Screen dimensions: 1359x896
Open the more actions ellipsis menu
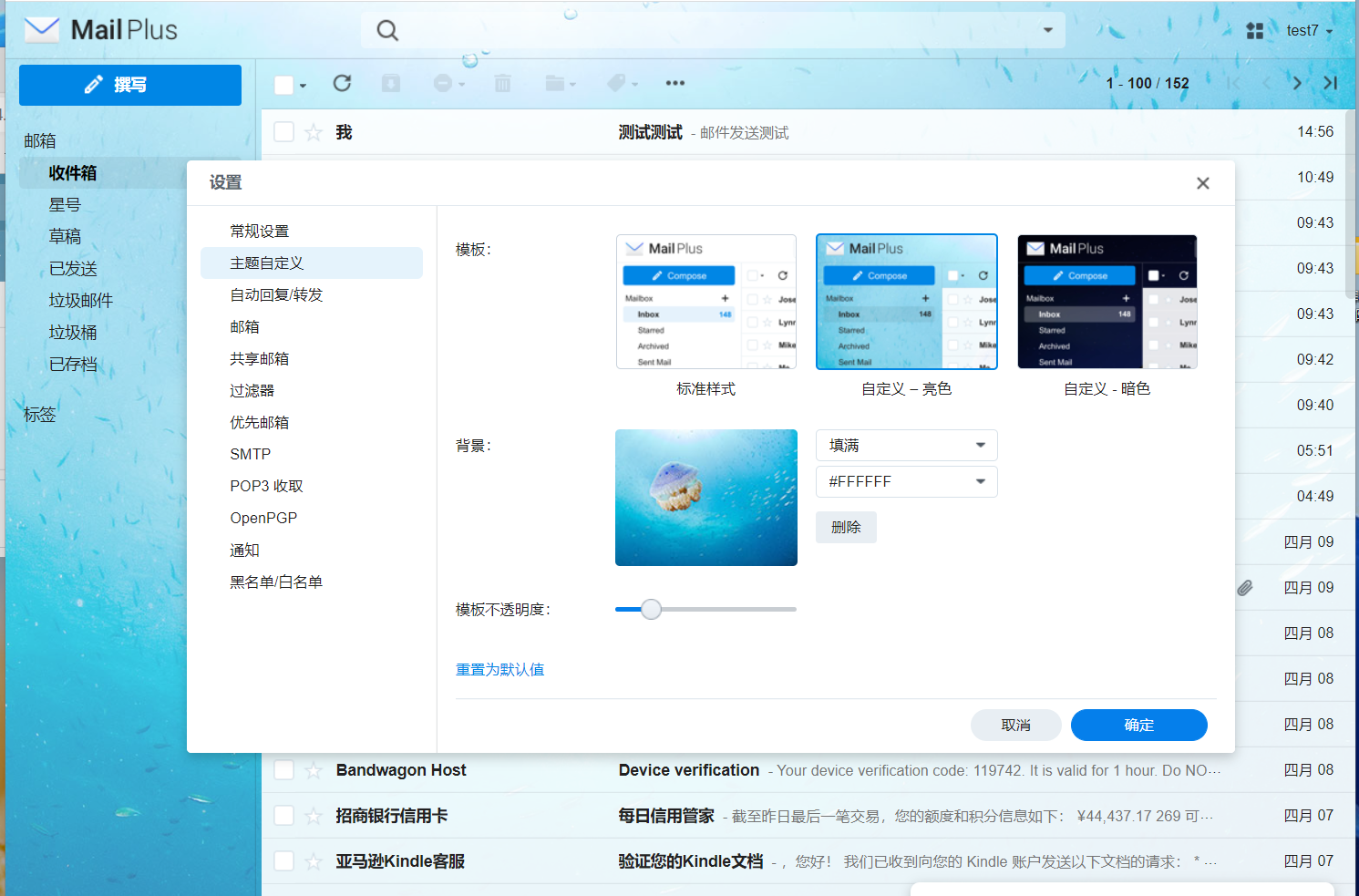(x=674, y=84)
